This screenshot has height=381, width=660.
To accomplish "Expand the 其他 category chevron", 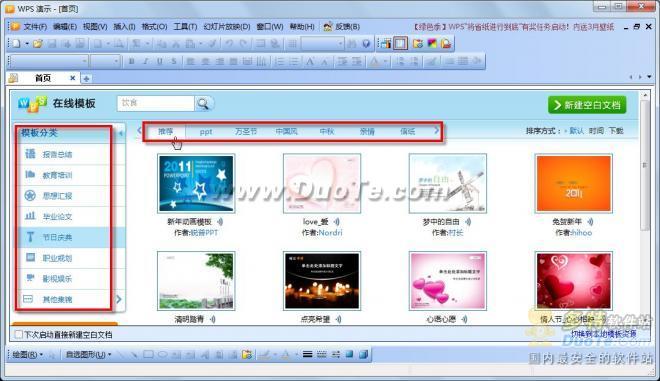I will pos(119,299).
